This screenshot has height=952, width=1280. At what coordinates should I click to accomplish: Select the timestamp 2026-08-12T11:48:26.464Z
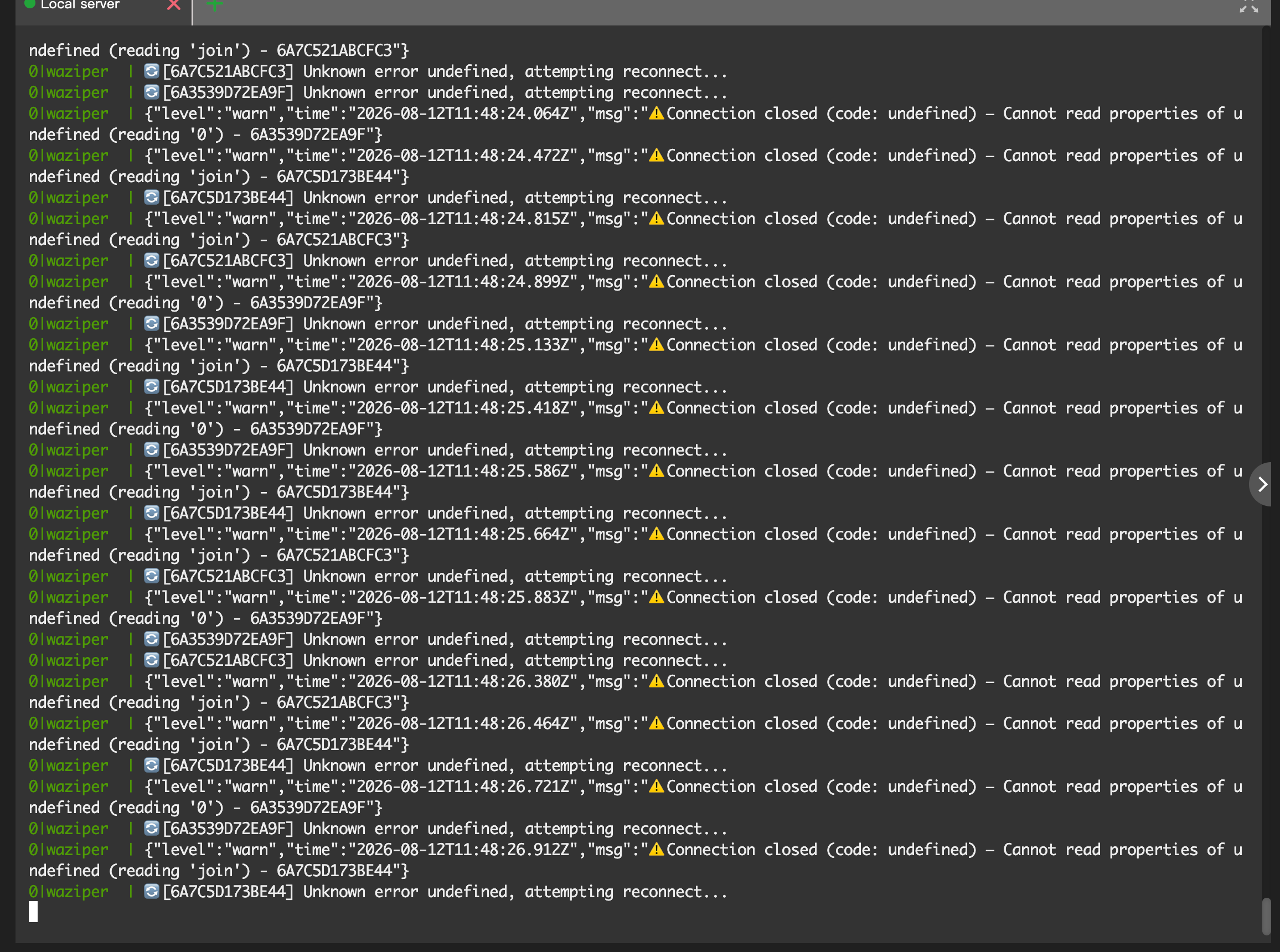(x=463, y=724)
